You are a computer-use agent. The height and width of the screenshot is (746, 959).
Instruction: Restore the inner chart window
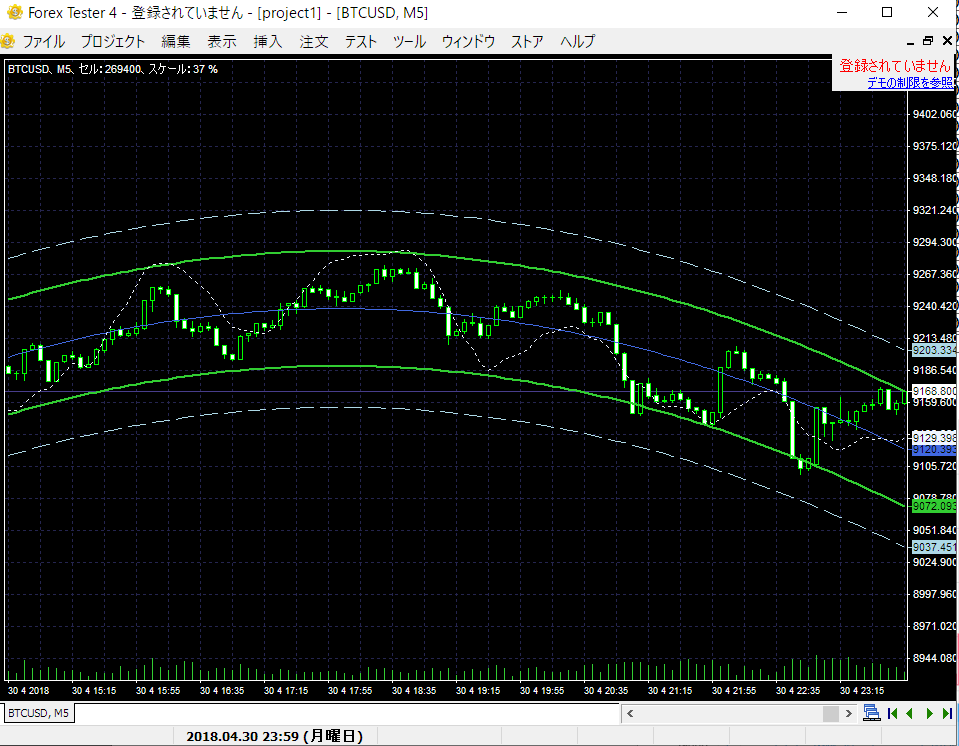click(x=928, y=41)
